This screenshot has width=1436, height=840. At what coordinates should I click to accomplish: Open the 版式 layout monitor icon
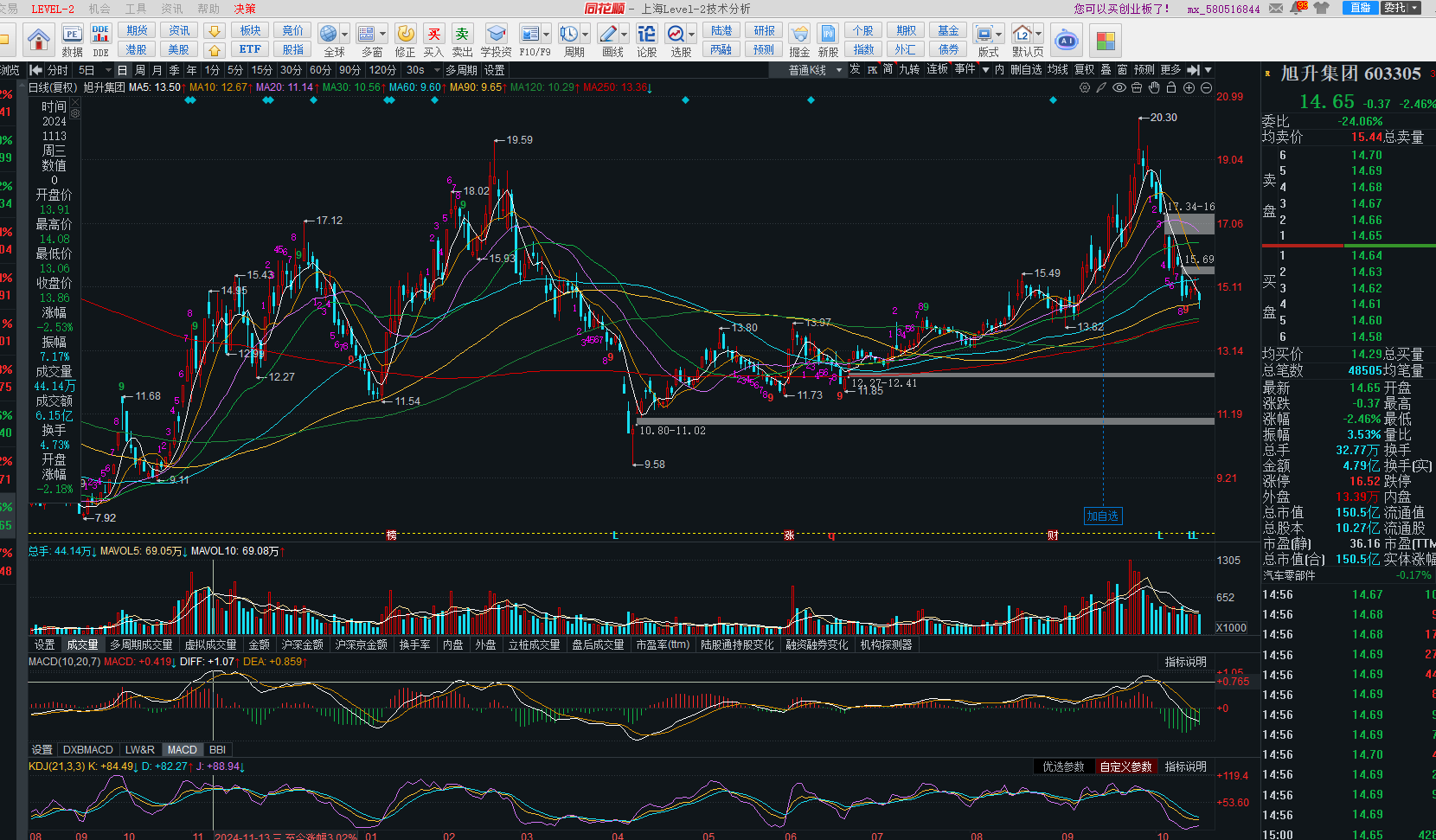click(x=984, y=34)
